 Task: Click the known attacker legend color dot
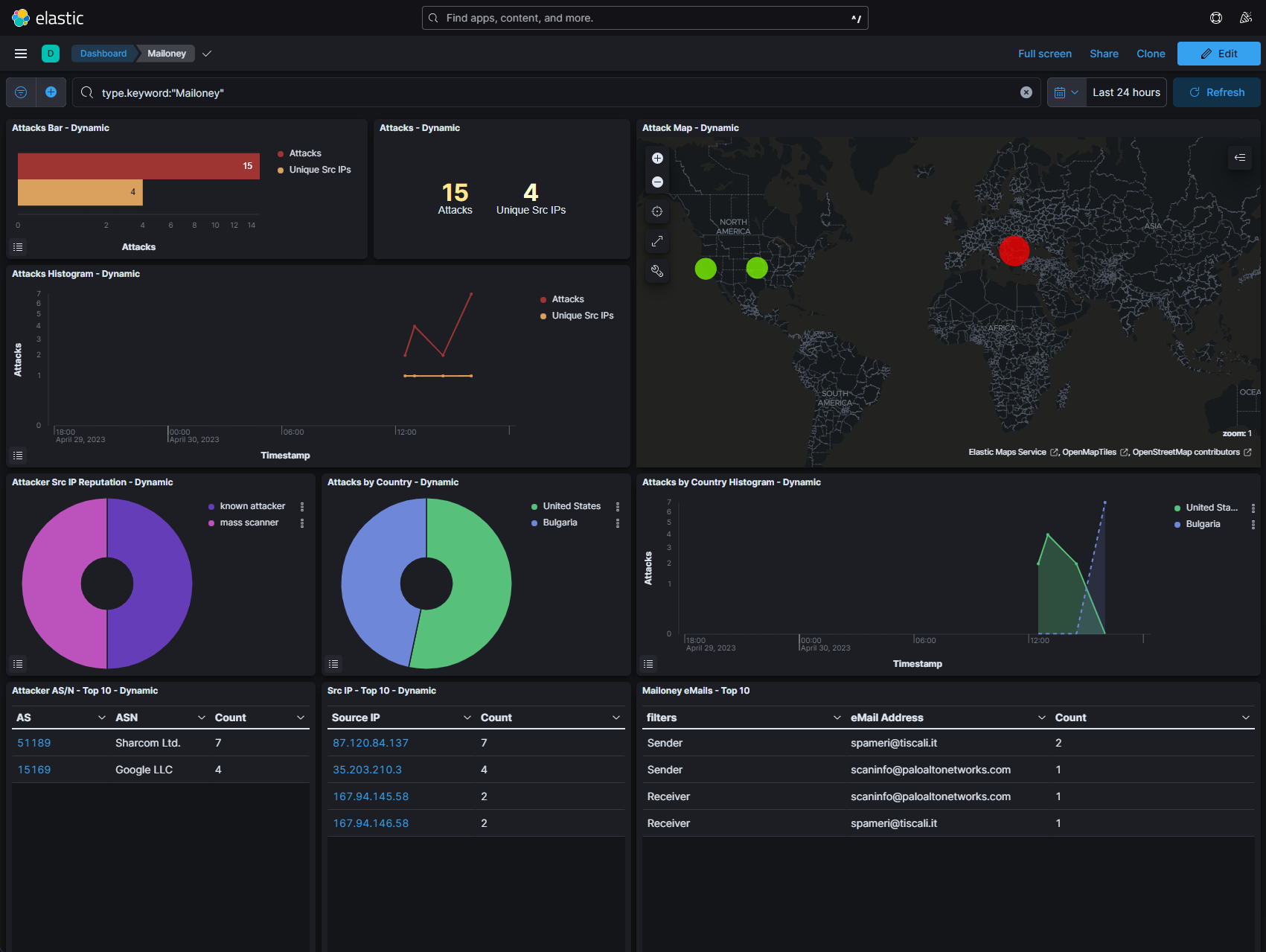pos(211,507)
